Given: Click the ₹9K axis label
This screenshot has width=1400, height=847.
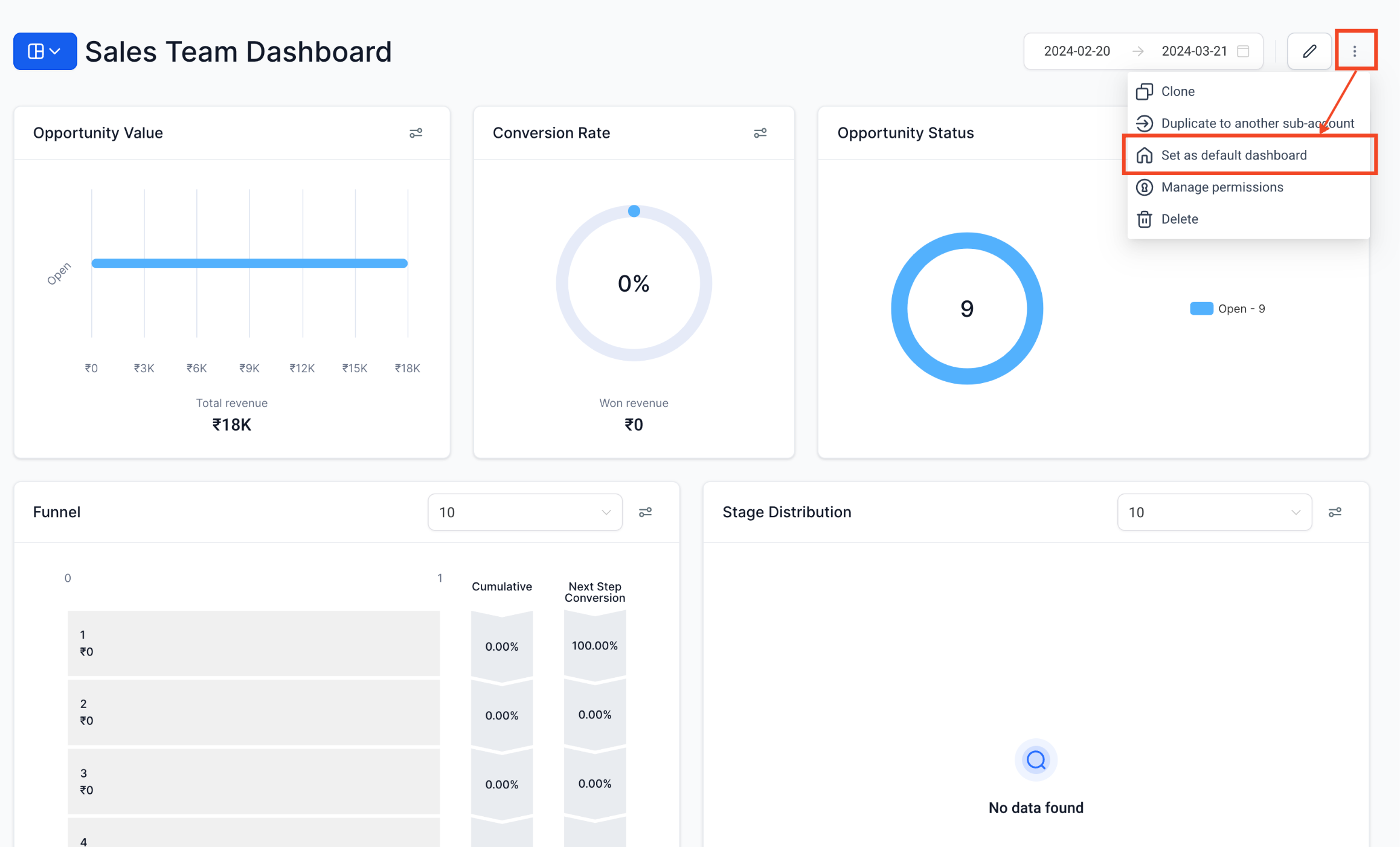Looking at the screenshot, I should 249,368.
